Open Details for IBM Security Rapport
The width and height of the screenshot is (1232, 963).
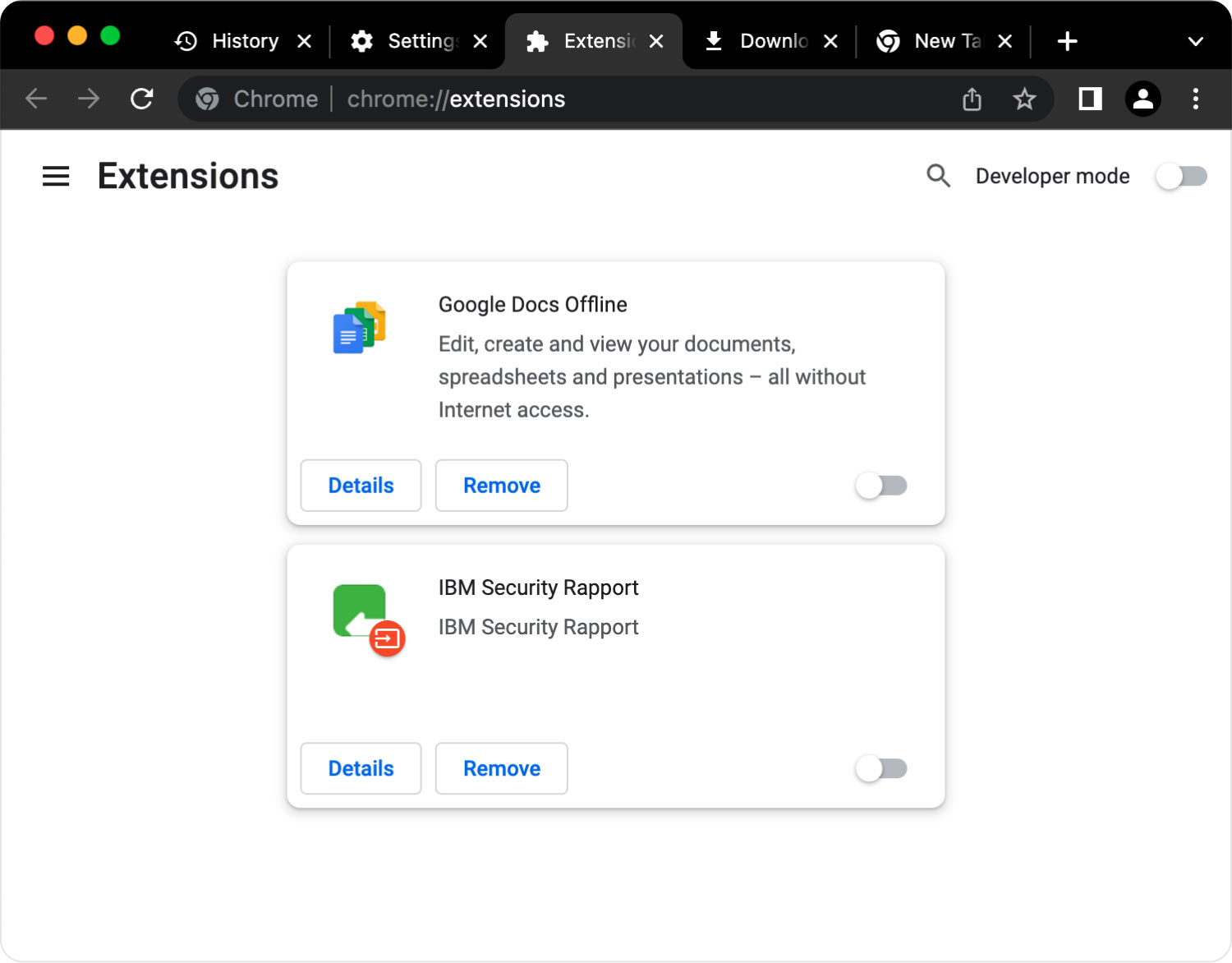(361, 768)
